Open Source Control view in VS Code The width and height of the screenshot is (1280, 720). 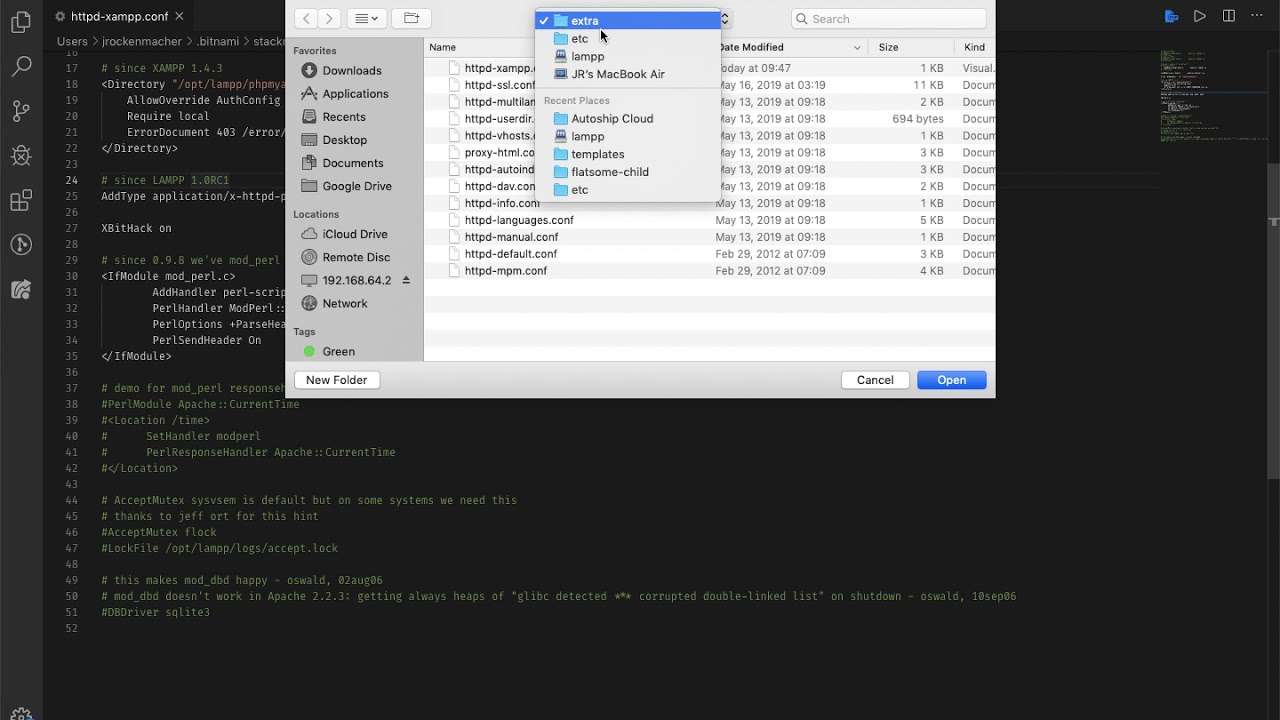[21, 111]
